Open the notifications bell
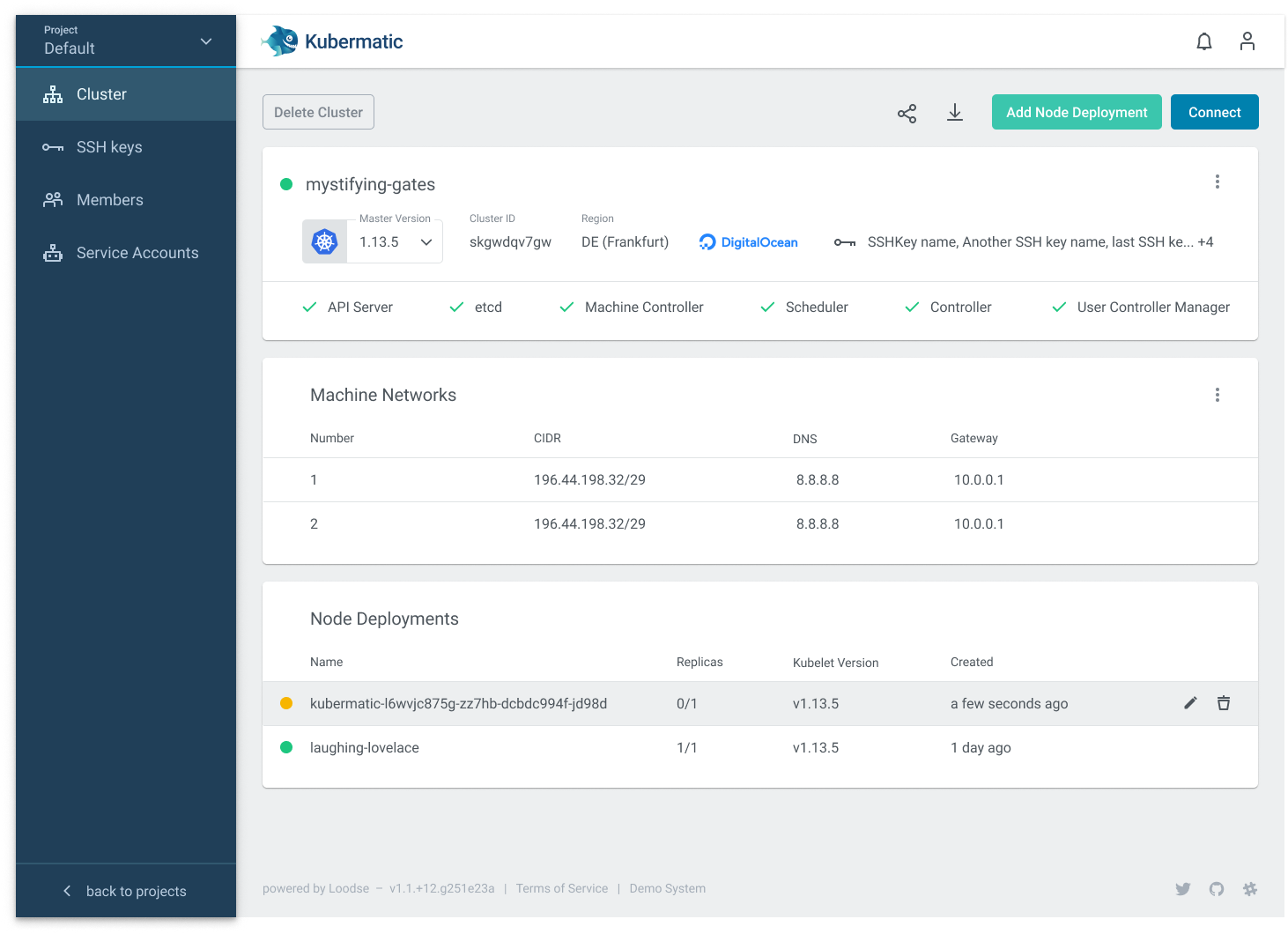 tap(1204, 41)
